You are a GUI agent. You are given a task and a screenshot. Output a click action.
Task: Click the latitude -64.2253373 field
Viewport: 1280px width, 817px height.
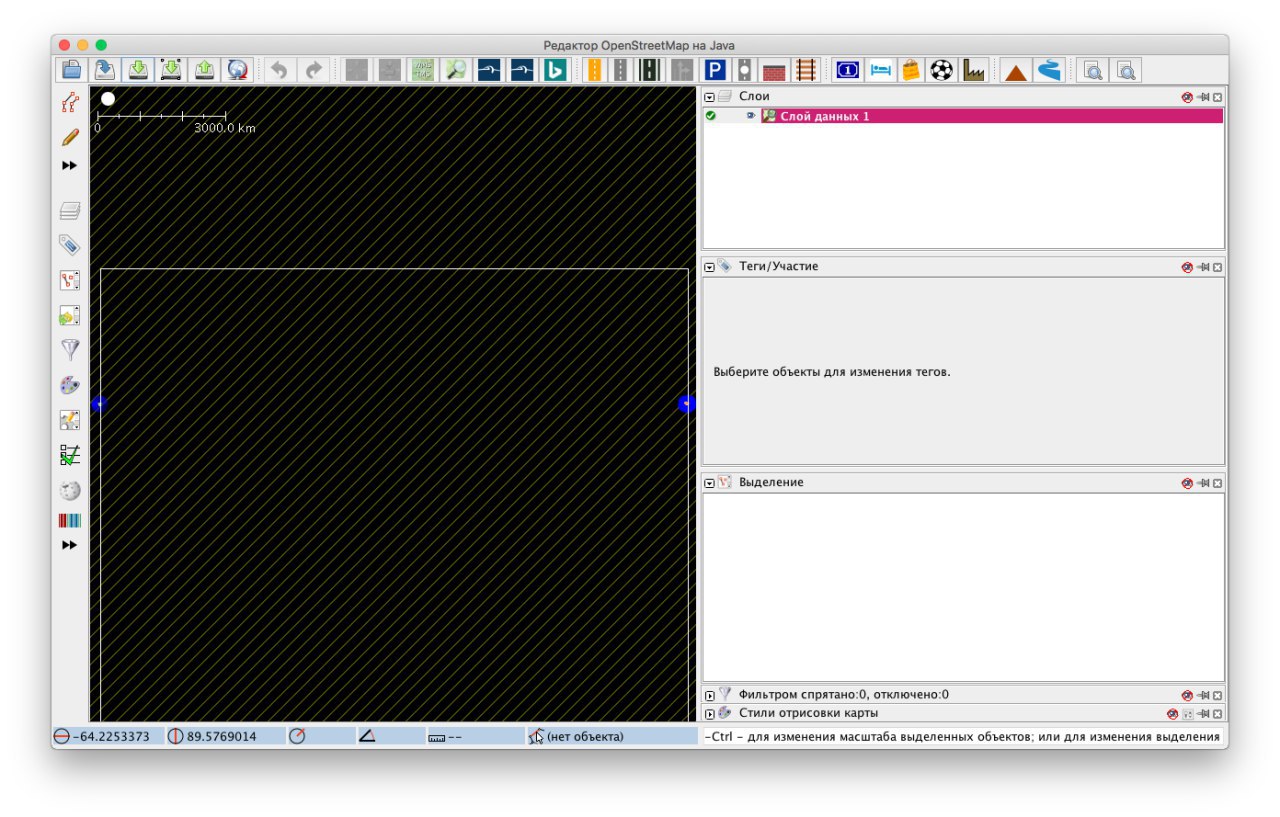click(108, 736)
